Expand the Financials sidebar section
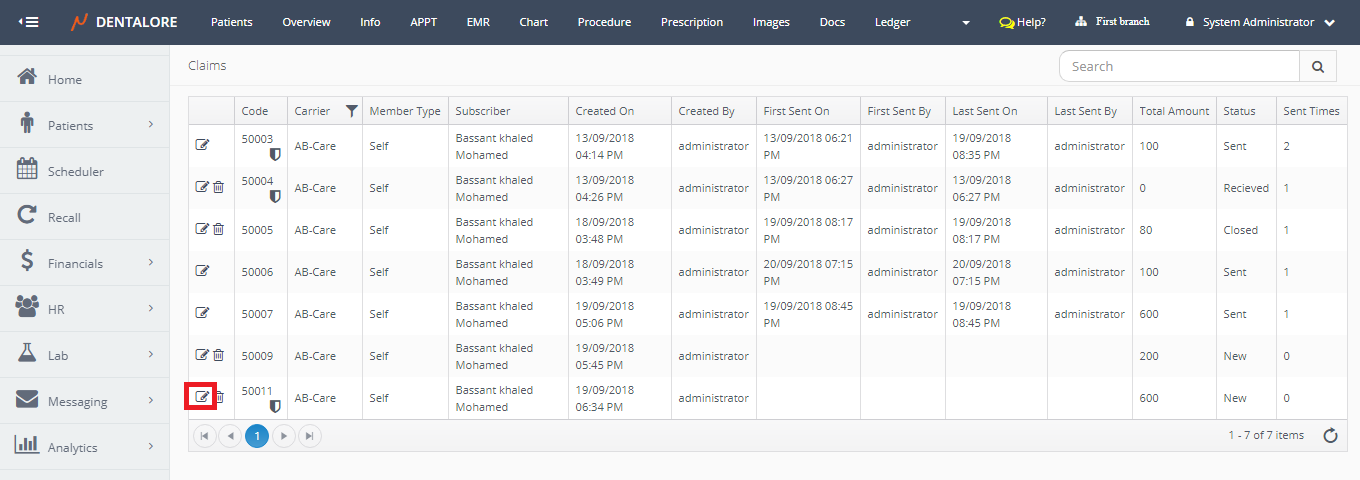Viewport: 1360px width, 480px height. point(151,263)
